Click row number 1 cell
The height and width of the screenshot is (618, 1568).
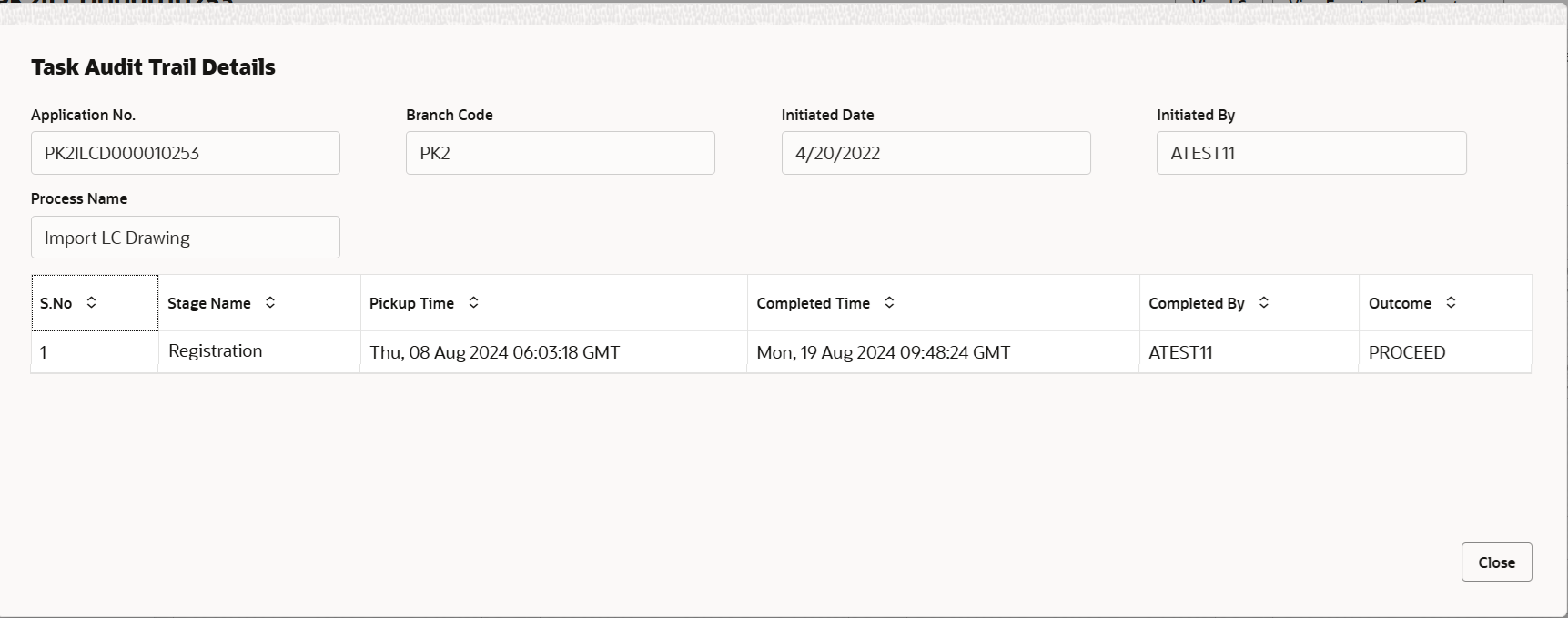point(95,351)
